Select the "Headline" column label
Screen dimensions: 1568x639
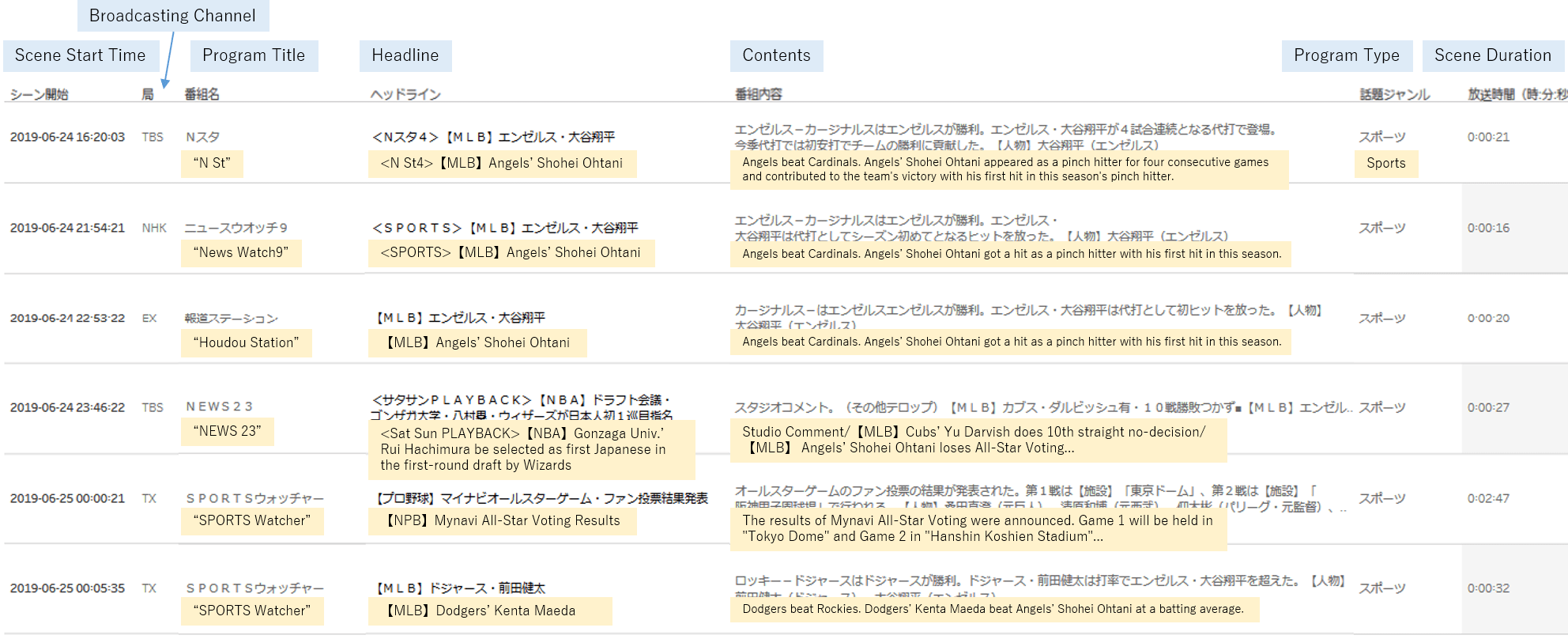[405, 55]
